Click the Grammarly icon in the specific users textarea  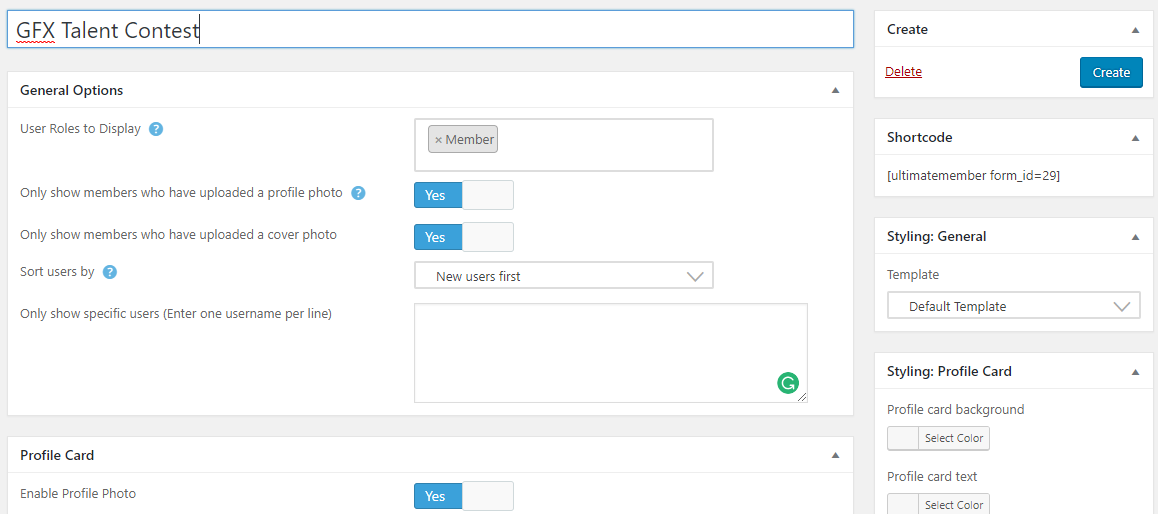pyautogui.click(x=788, y=383)
